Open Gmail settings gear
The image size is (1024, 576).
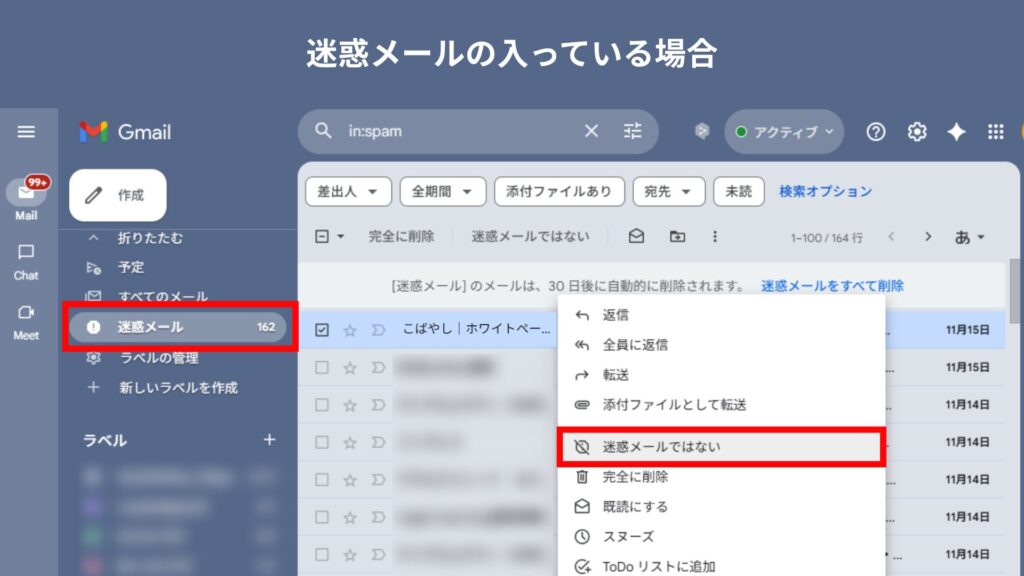click(x=916, y=132)
